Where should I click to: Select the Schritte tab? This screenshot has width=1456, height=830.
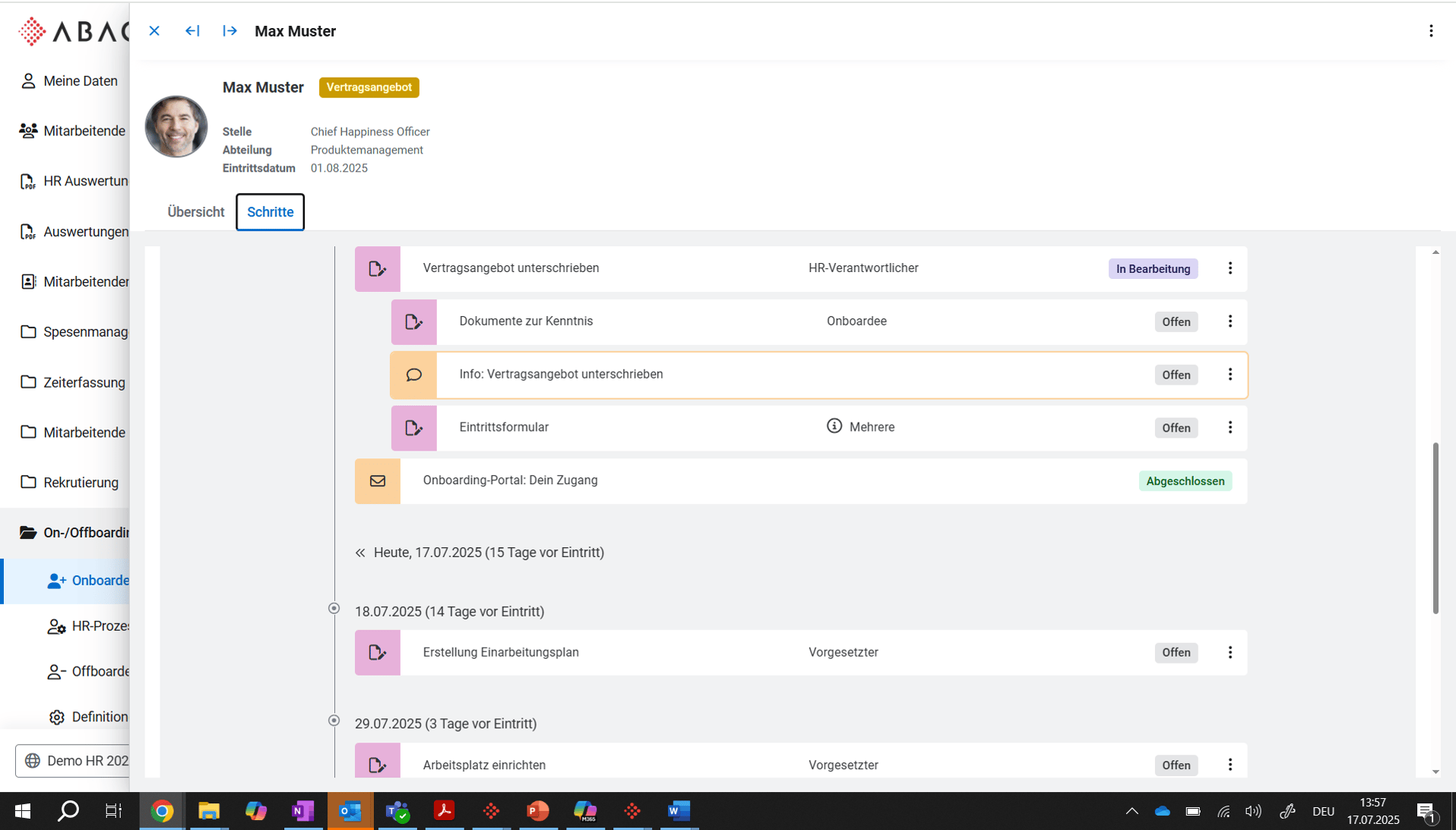[270, 212]
